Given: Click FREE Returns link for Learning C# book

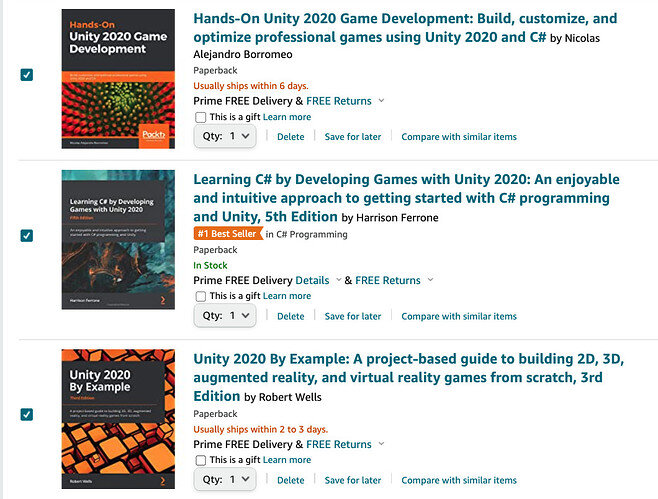Looking at the screenshot, I should pyautogui.click(x=388, y=280).
